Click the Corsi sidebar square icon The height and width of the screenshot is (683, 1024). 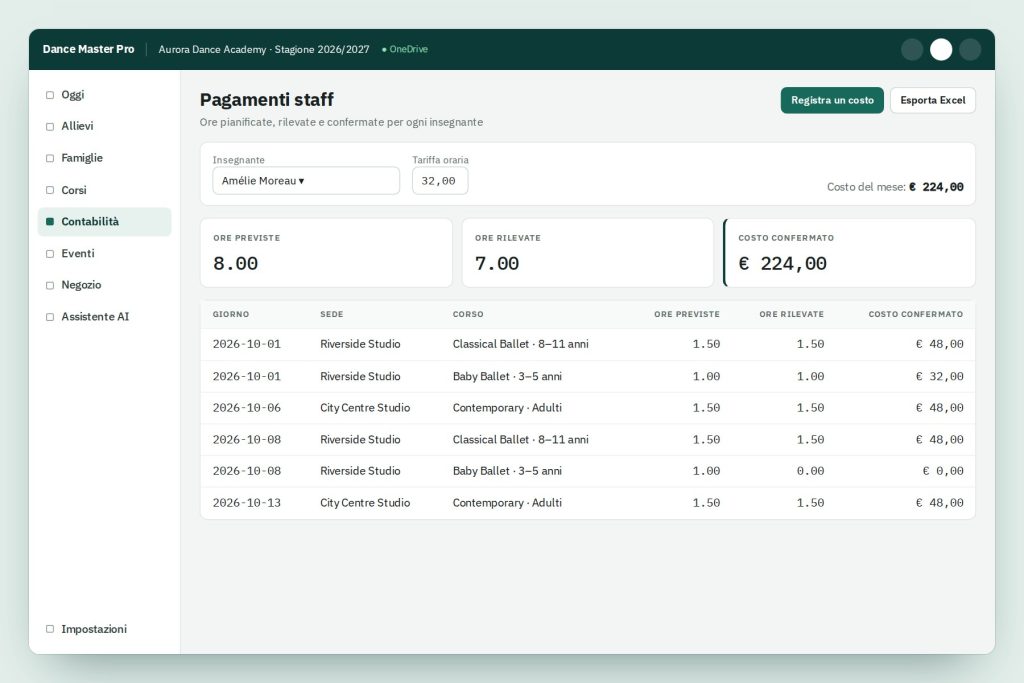coord(50,190)
